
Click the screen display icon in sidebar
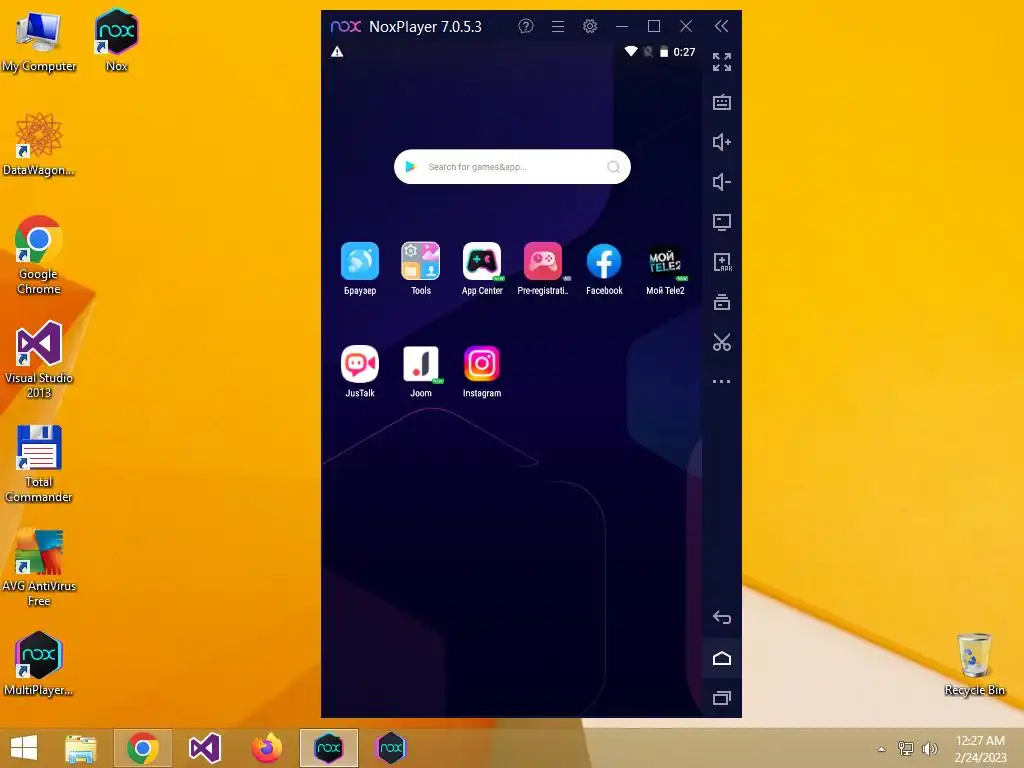coord(722,222)
